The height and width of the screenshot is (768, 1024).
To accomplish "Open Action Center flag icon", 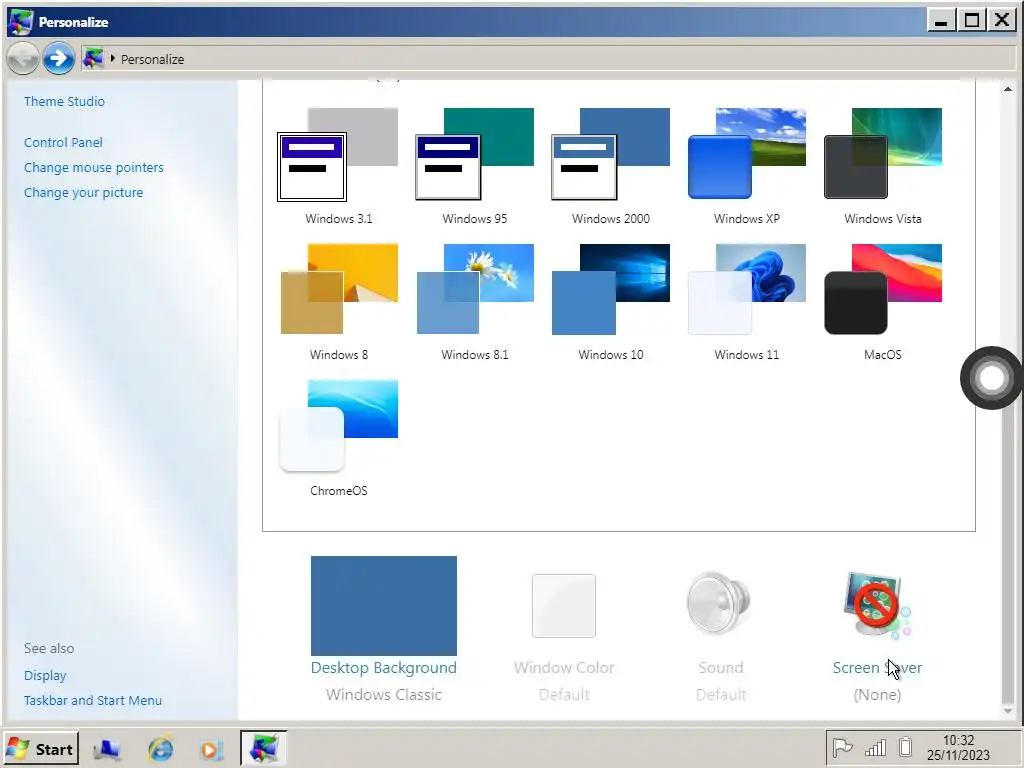I will click(842, 747).
